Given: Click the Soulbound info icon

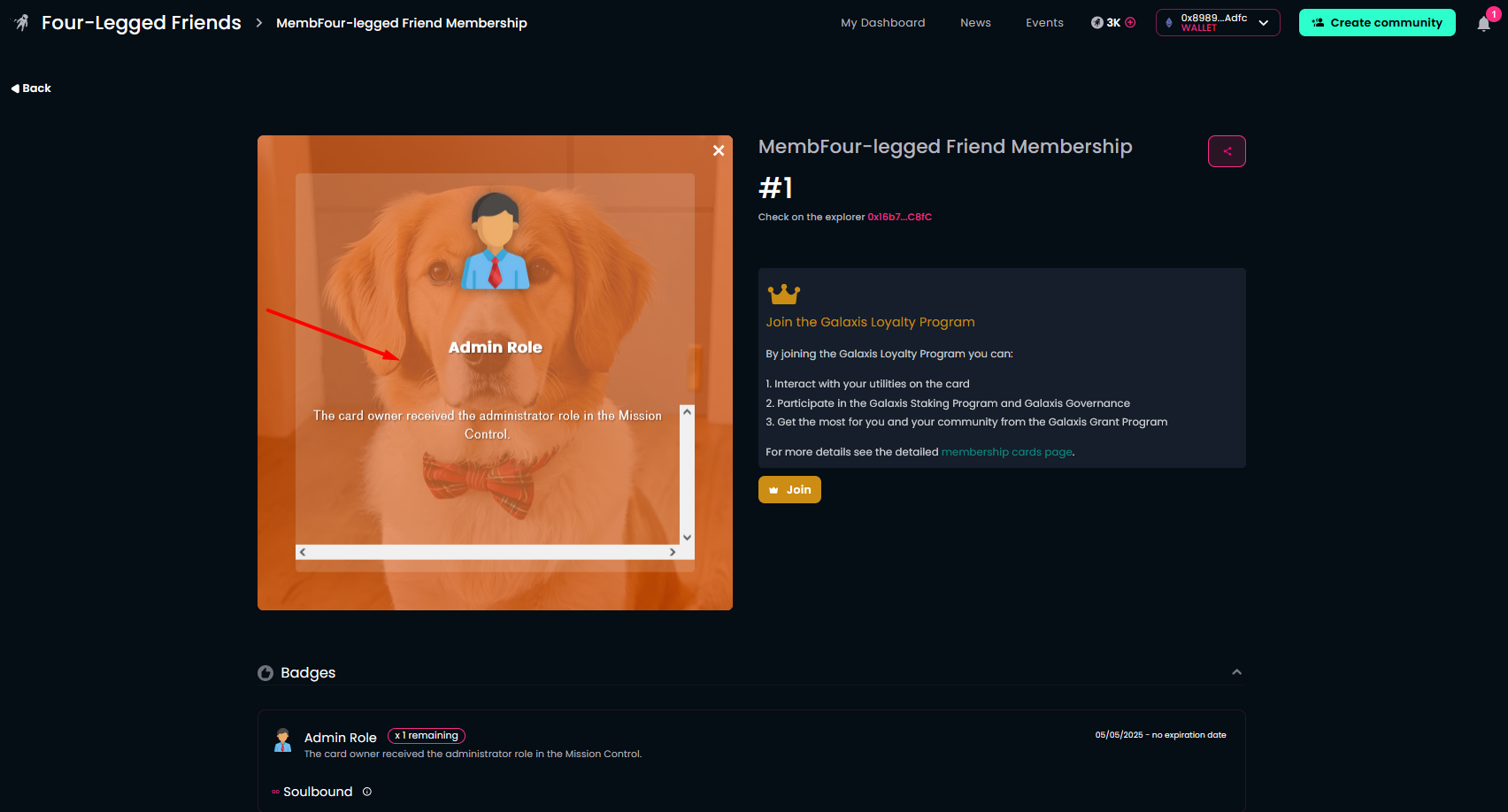Looking at the screenshot, I should coord(367,792).
